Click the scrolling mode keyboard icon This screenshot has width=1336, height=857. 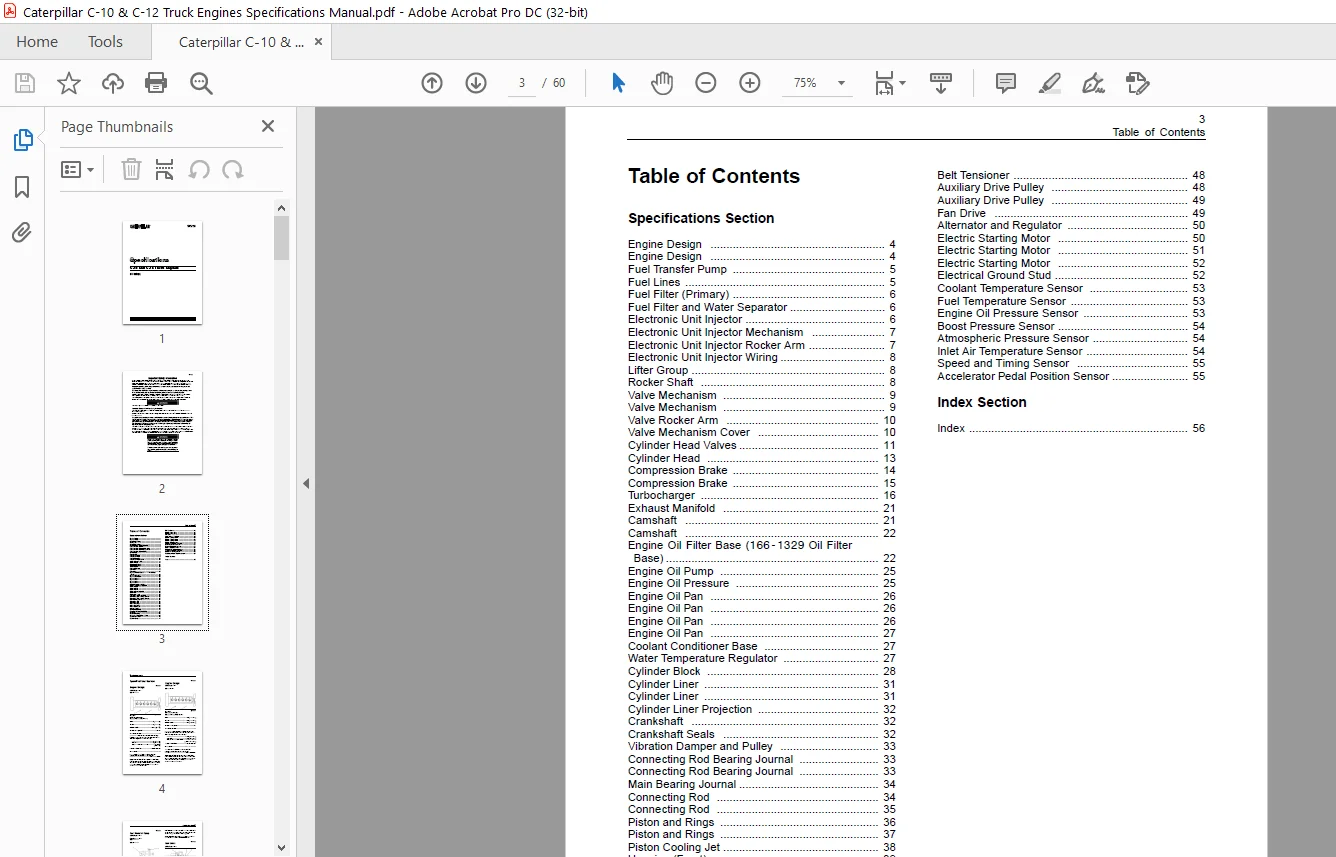(x=941, y=83)
